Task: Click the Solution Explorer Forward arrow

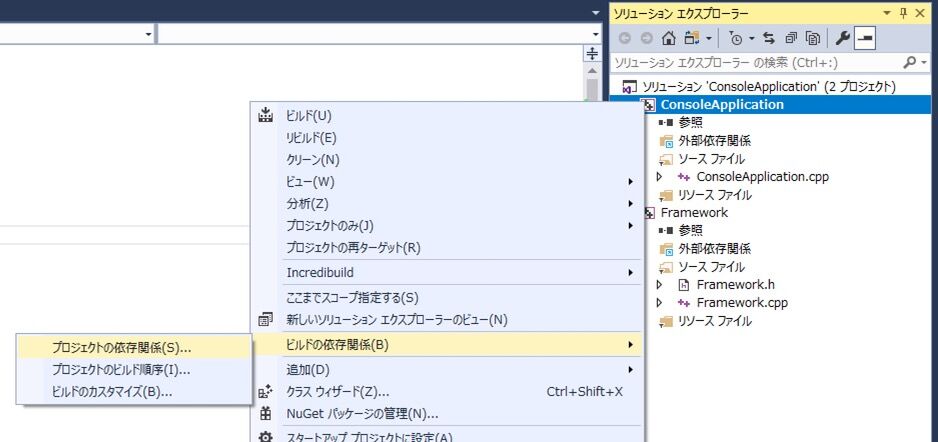Action: pos(646,38)
